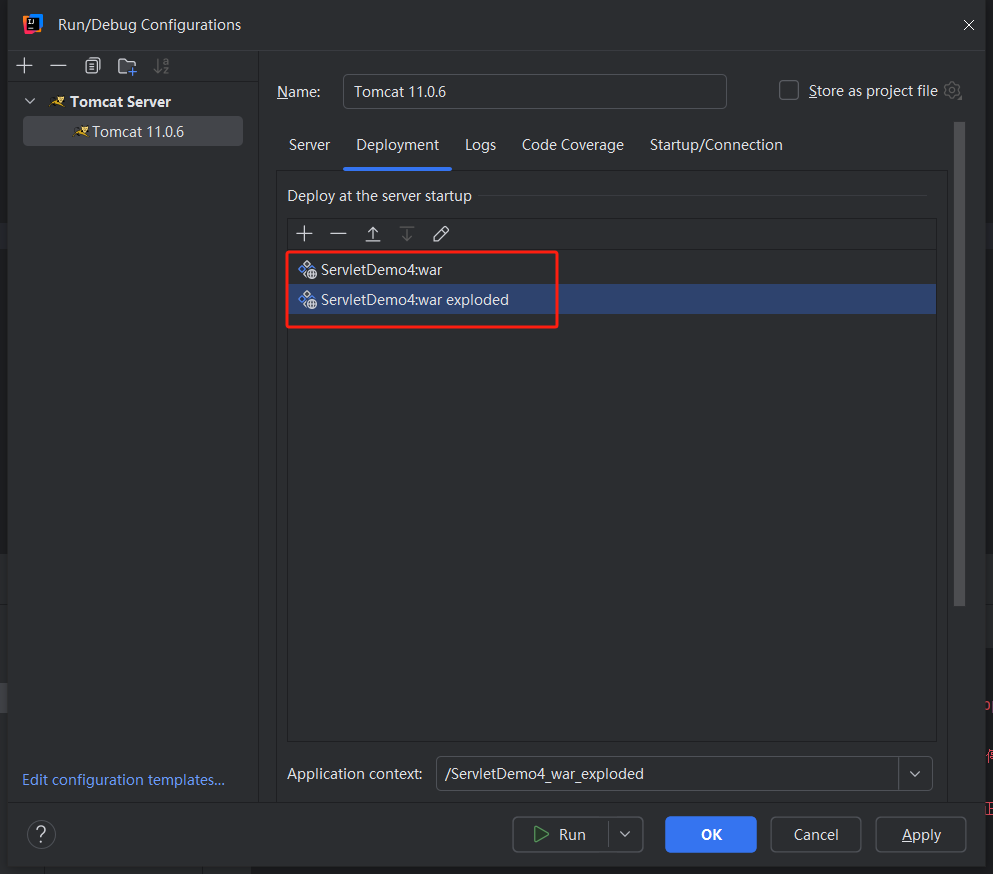This screenshot has height=874, width=993.
Task: Add a deployment artifact
Action: tap(305, 234)
